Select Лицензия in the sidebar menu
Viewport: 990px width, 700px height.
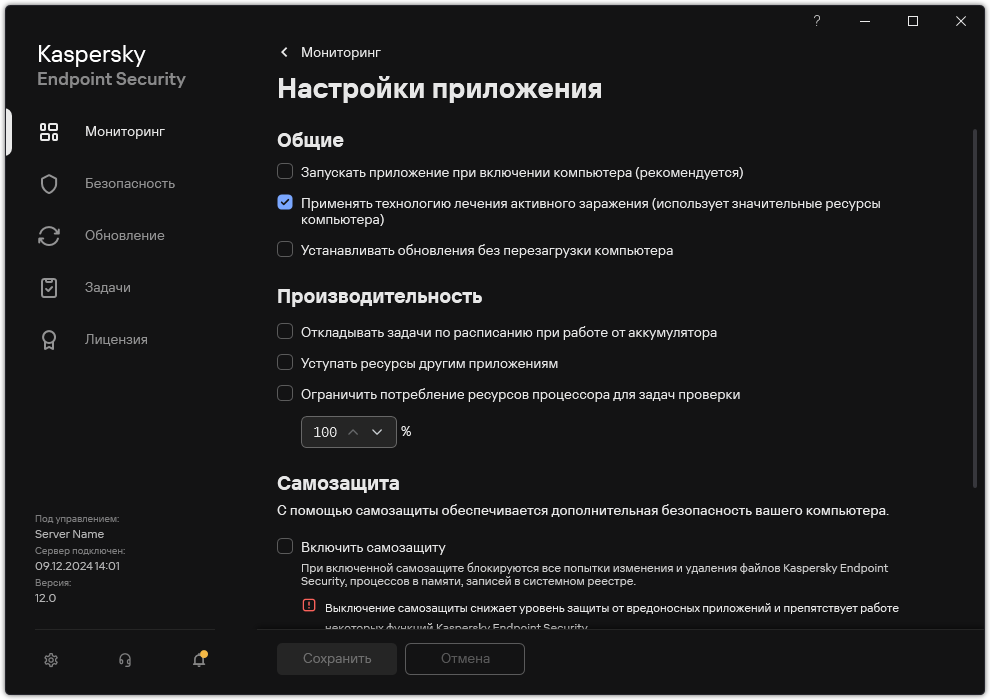click(116, 340)
